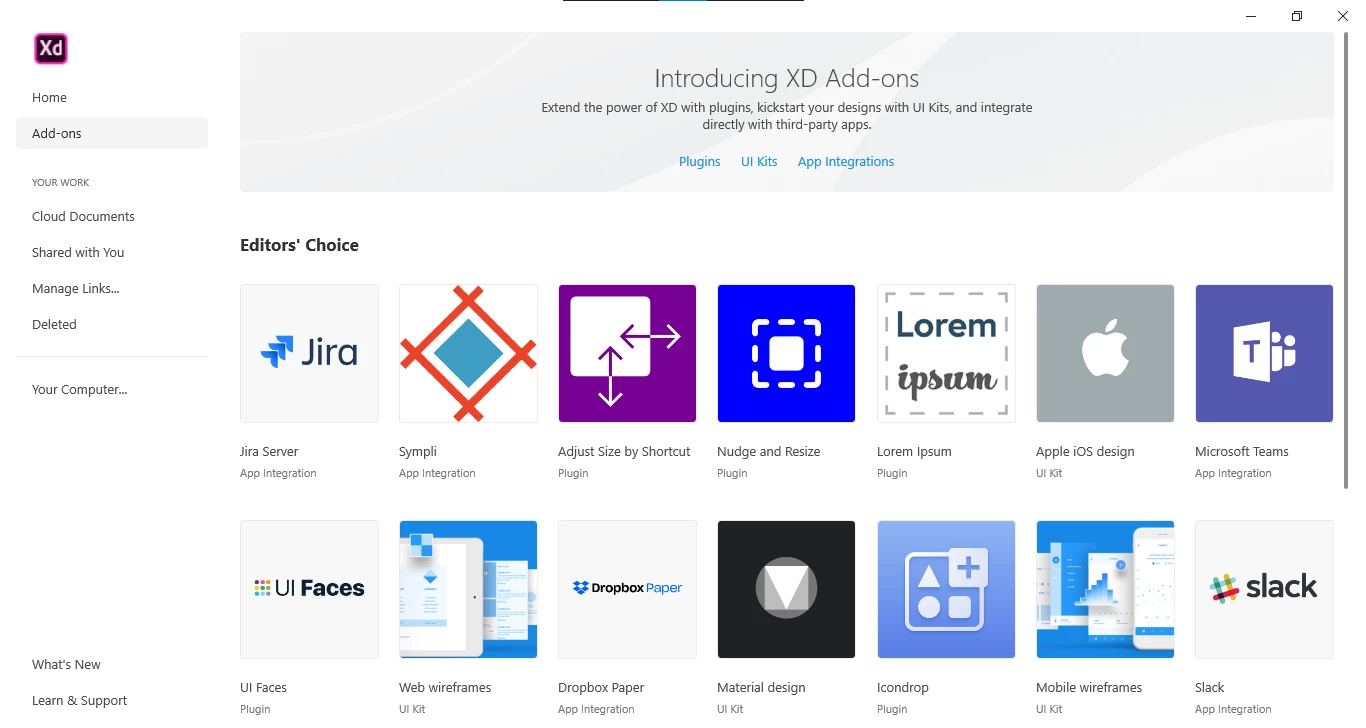Open the Jira Server add-on tile

point(309,353)
